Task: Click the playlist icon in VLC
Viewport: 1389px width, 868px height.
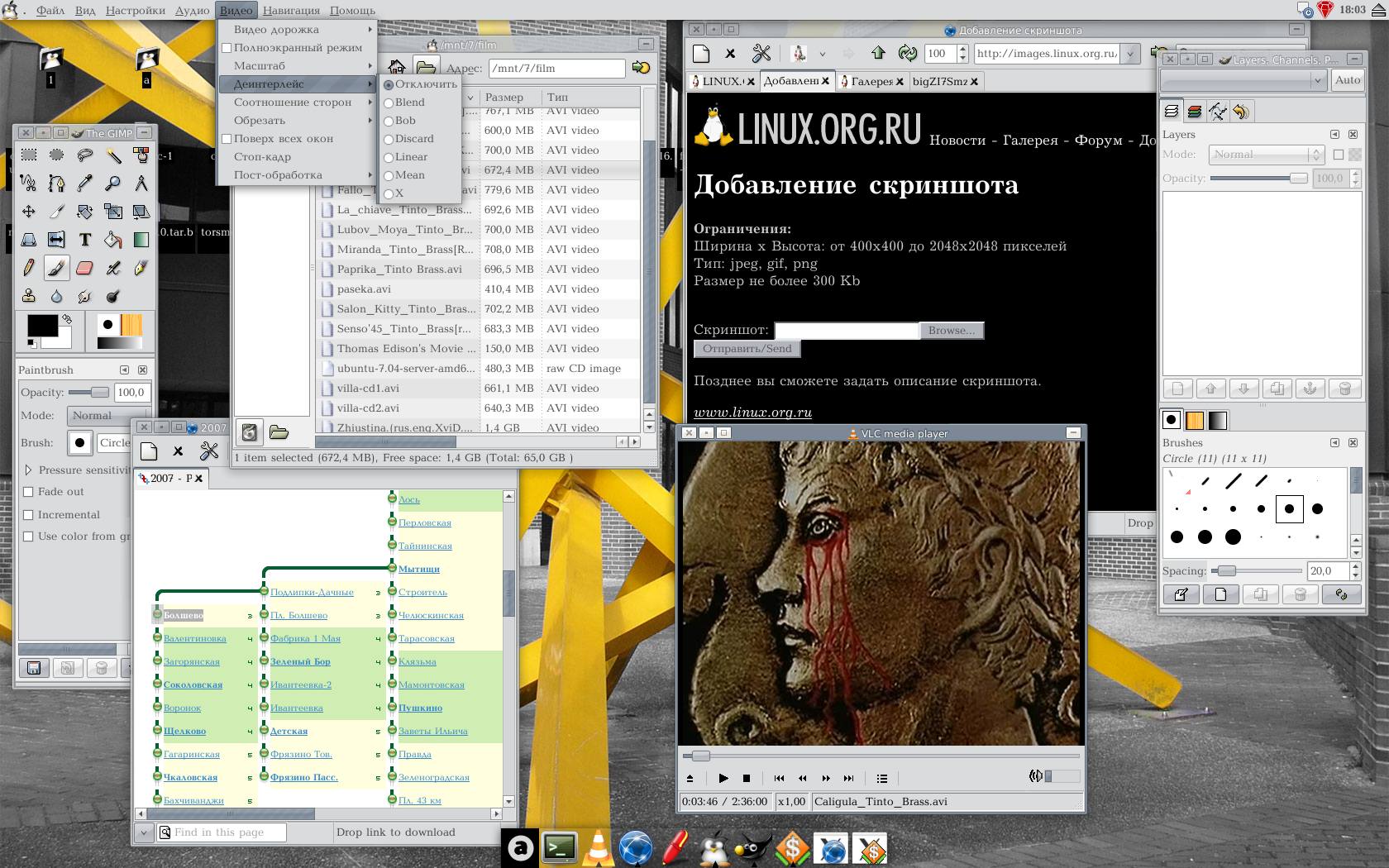Action: (x=882, y=778)
